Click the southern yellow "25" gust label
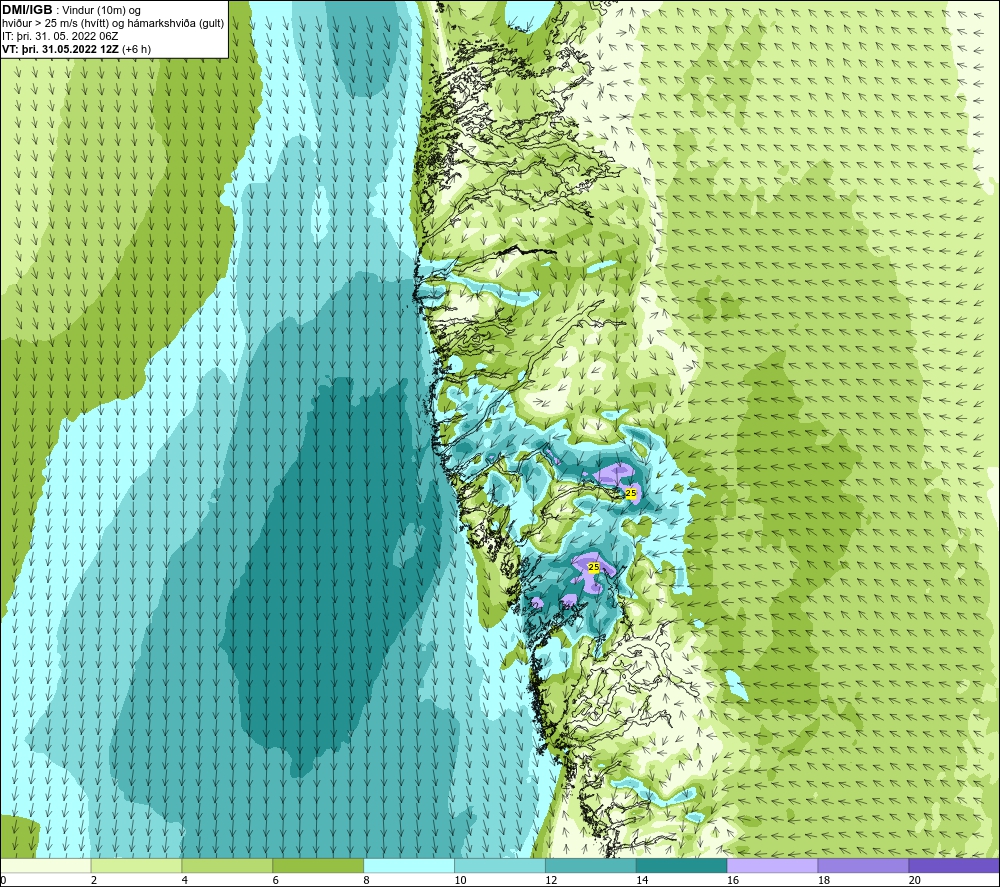This screenshot has height=887, width=1000. (594, 567)
